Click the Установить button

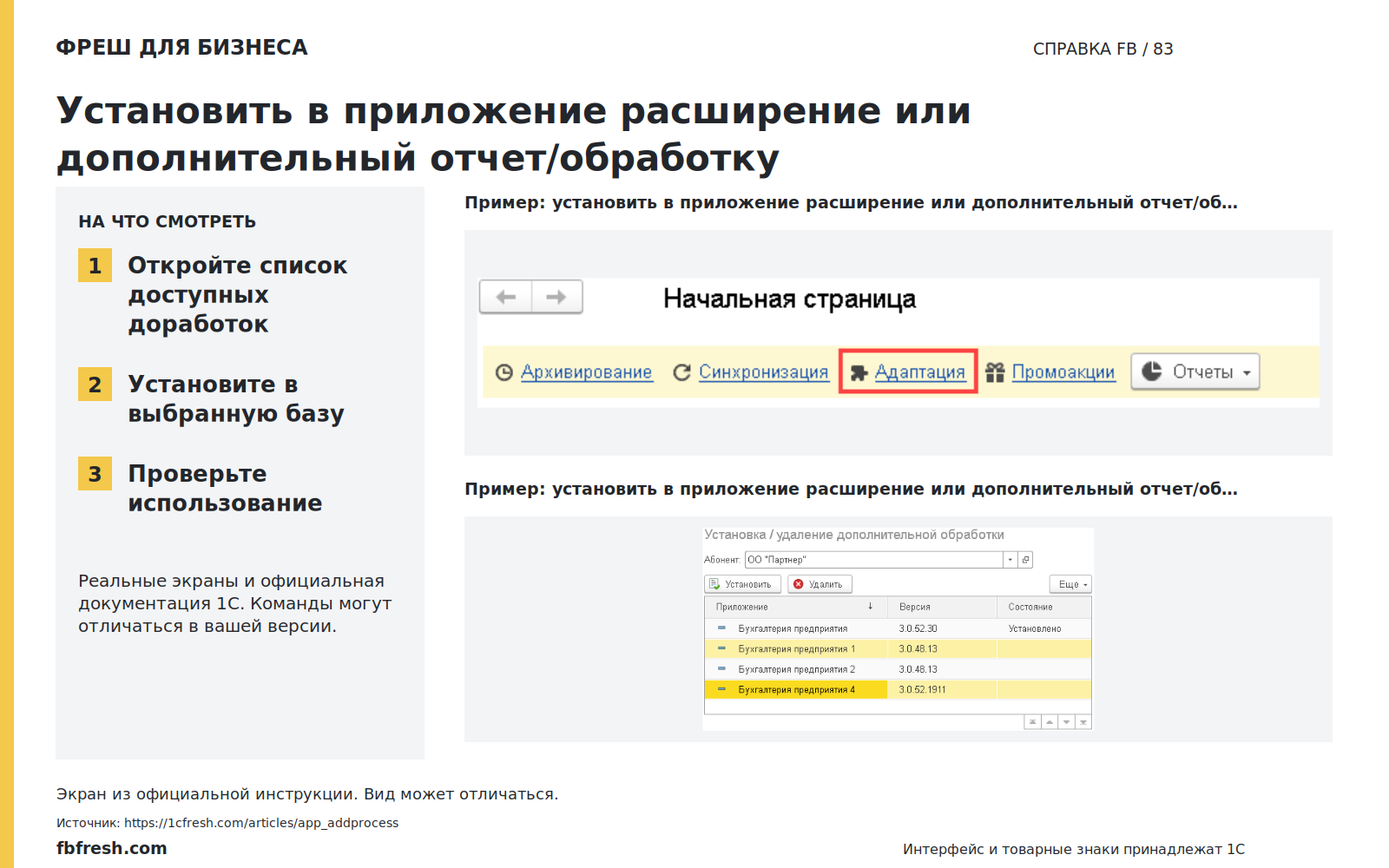click(x=743, y=584)
